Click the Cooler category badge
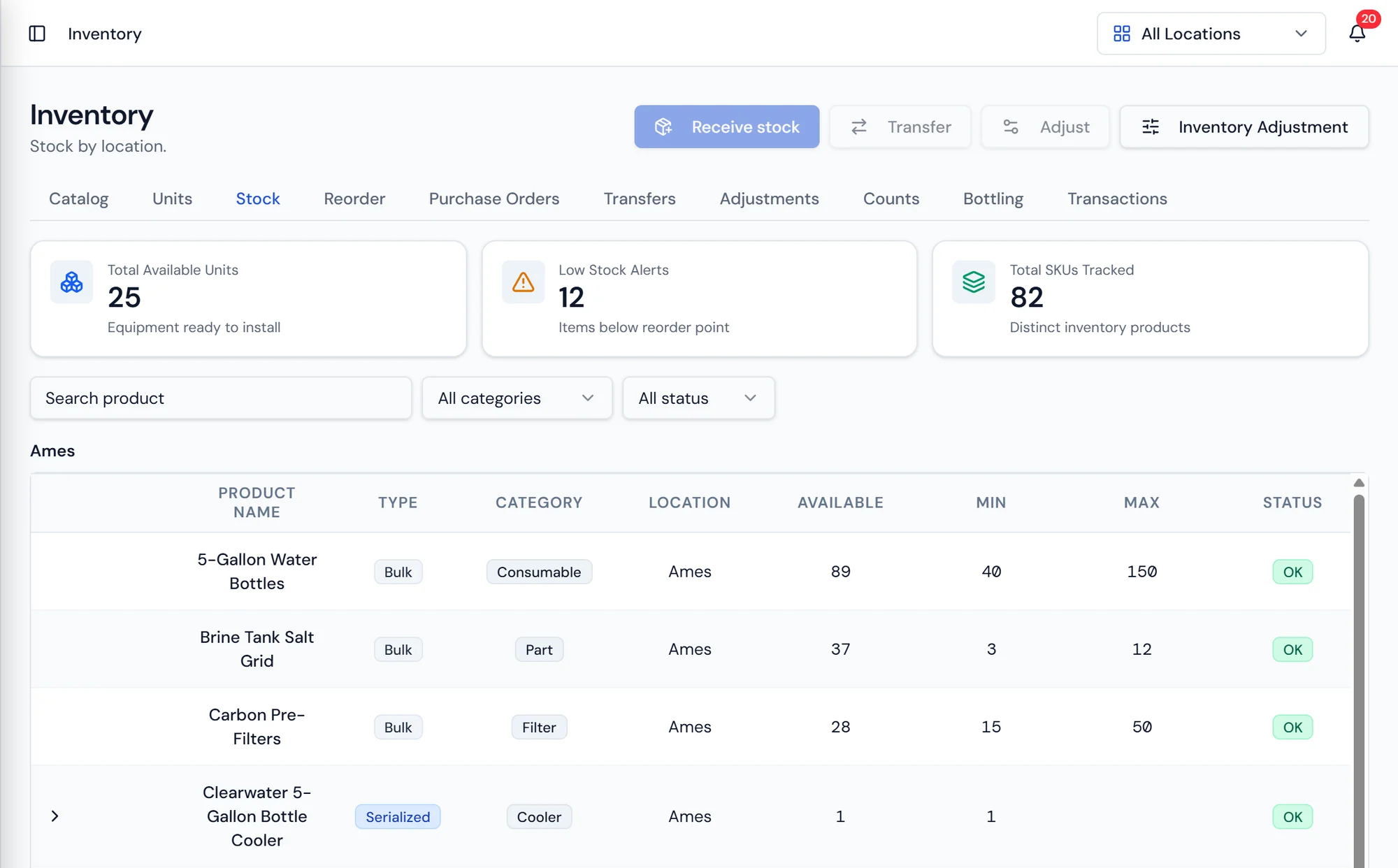This screenshot has height=868, width=1398. point(539,817)
